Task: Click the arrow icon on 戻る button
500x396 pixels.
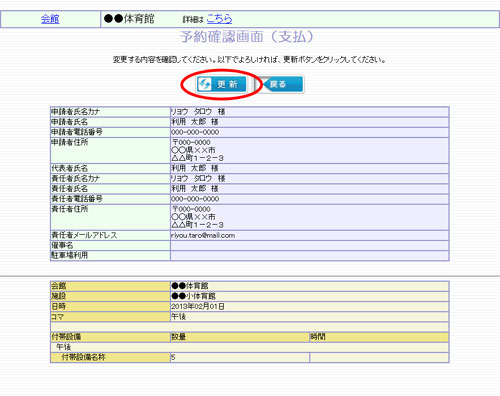Action: [x=266, y=84]
